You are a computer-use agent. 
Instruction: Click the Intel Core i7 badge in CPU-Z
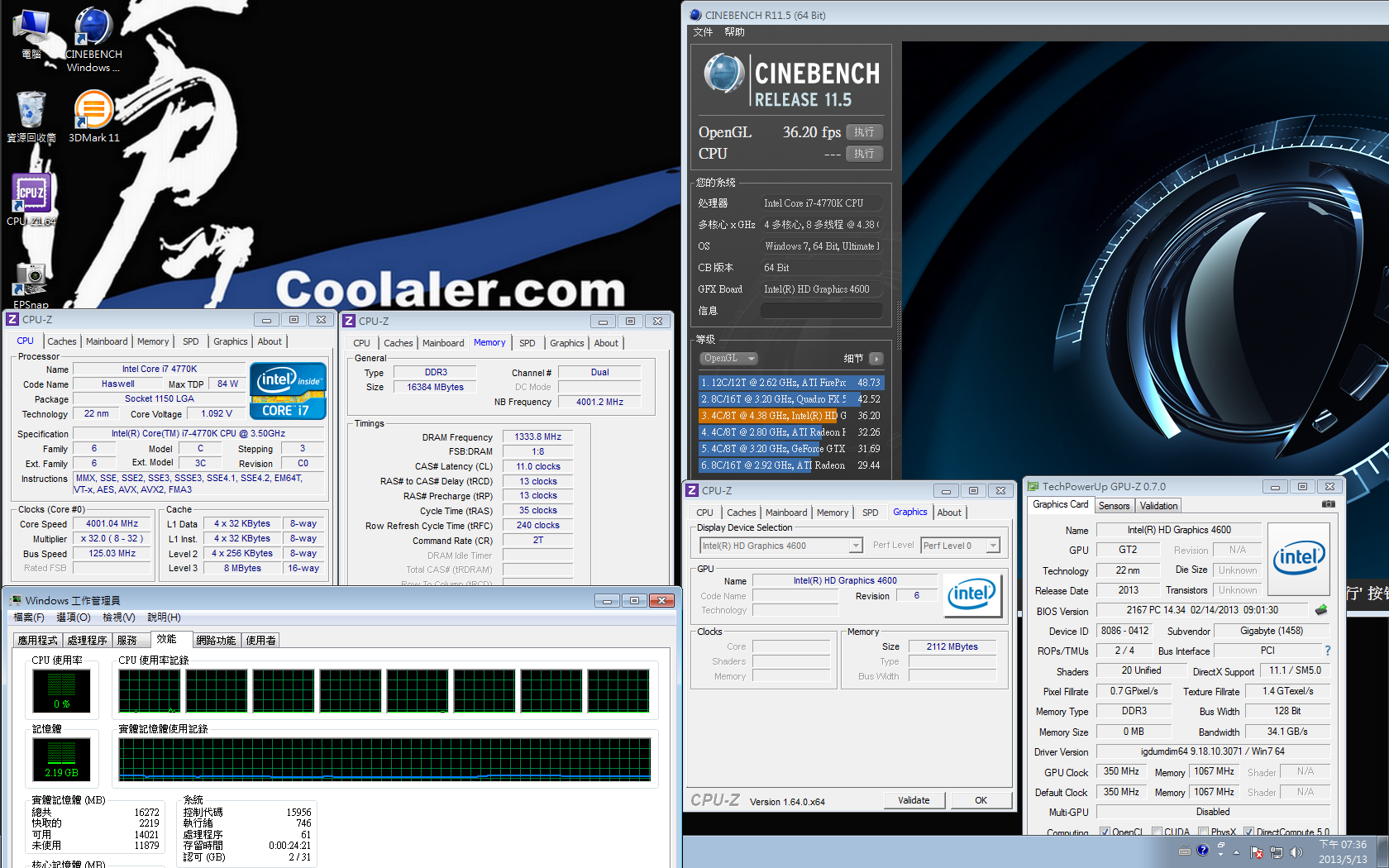tap(288, 390)
